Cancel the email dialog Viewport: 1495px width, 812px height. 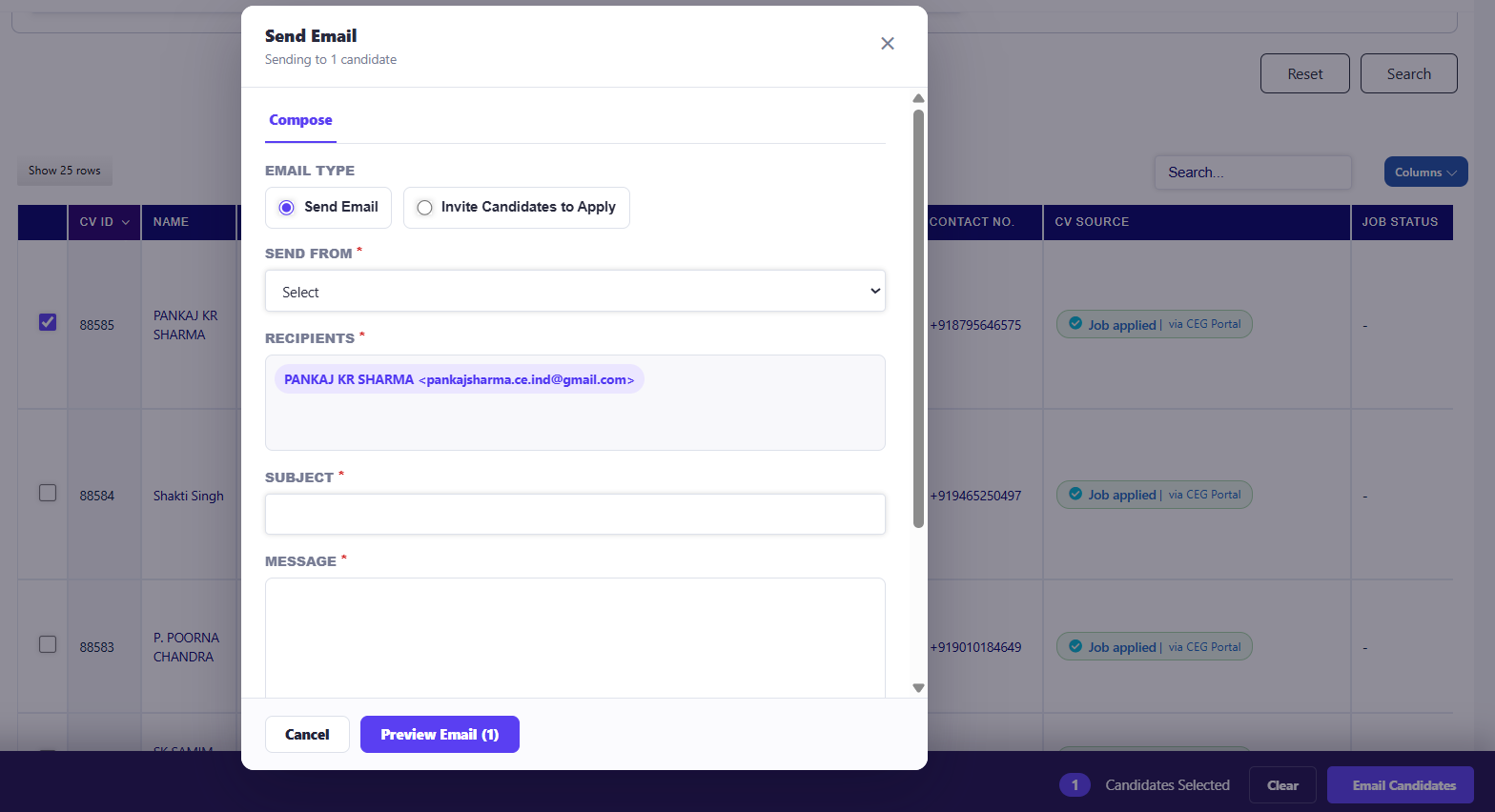[307, 735]
